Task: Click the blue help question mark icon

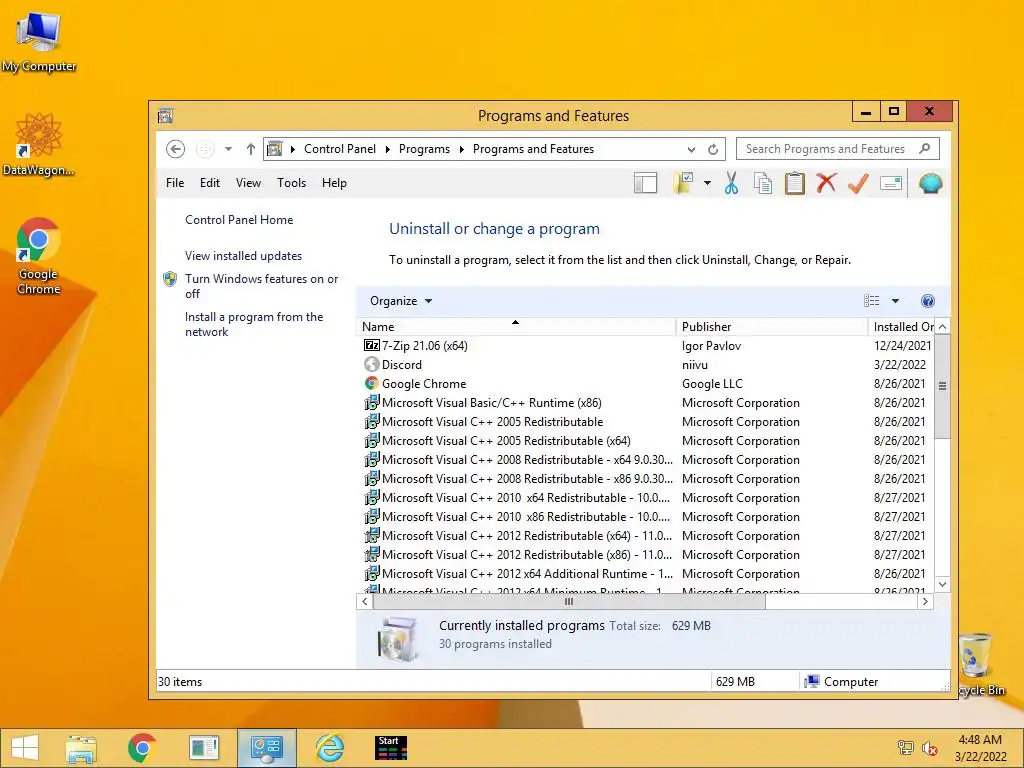Action: (927, 301)
